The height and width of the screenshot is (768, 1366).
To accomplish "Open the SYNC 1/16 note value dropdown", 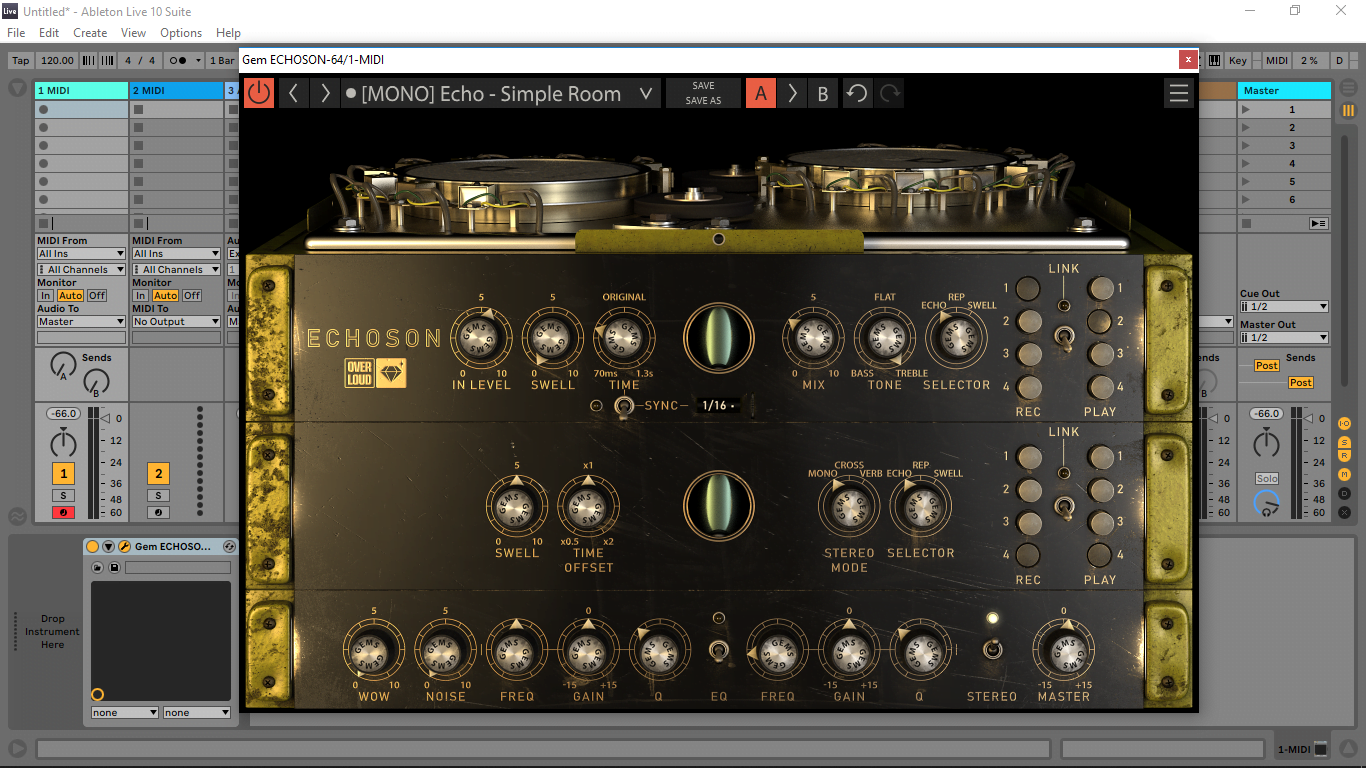I will (717, 405).
